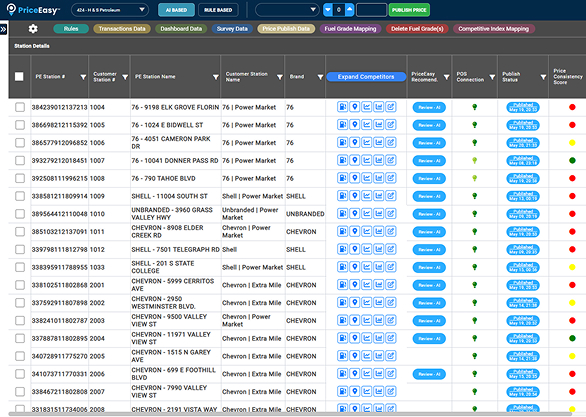Screen dimensions: 586x417
Task: Click the empty field before Publish Price
Action: [x=371, y=10]
